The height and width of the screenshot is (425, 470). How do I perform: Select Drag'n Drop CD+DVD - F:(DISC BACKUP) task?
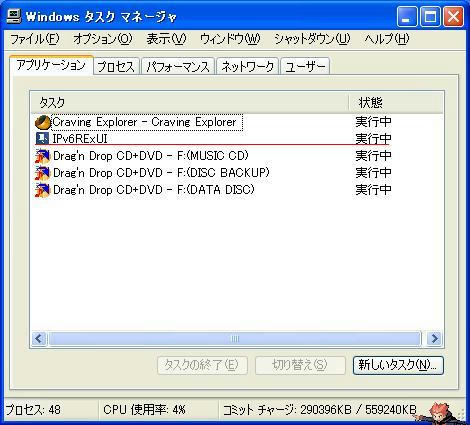161,173
